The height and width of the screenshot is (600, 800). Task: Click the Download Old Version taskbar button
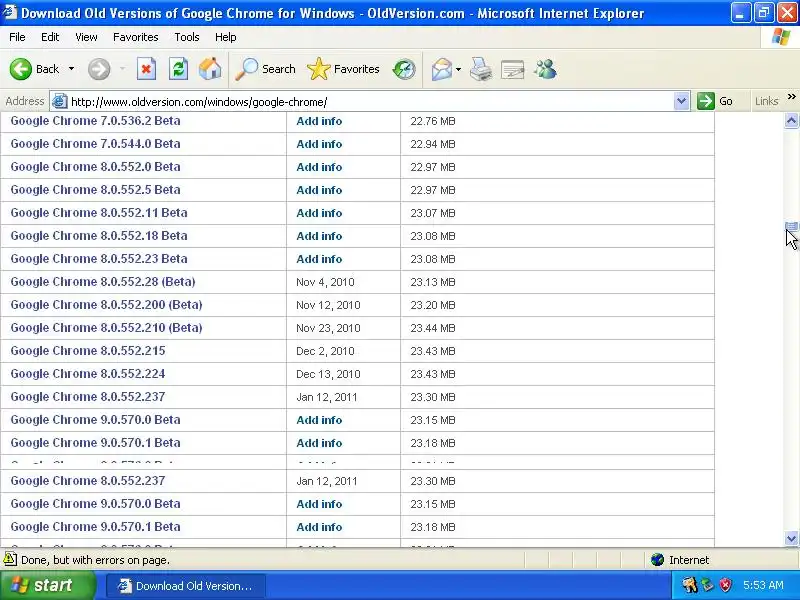pyautogui.click(x=186, y=586)
